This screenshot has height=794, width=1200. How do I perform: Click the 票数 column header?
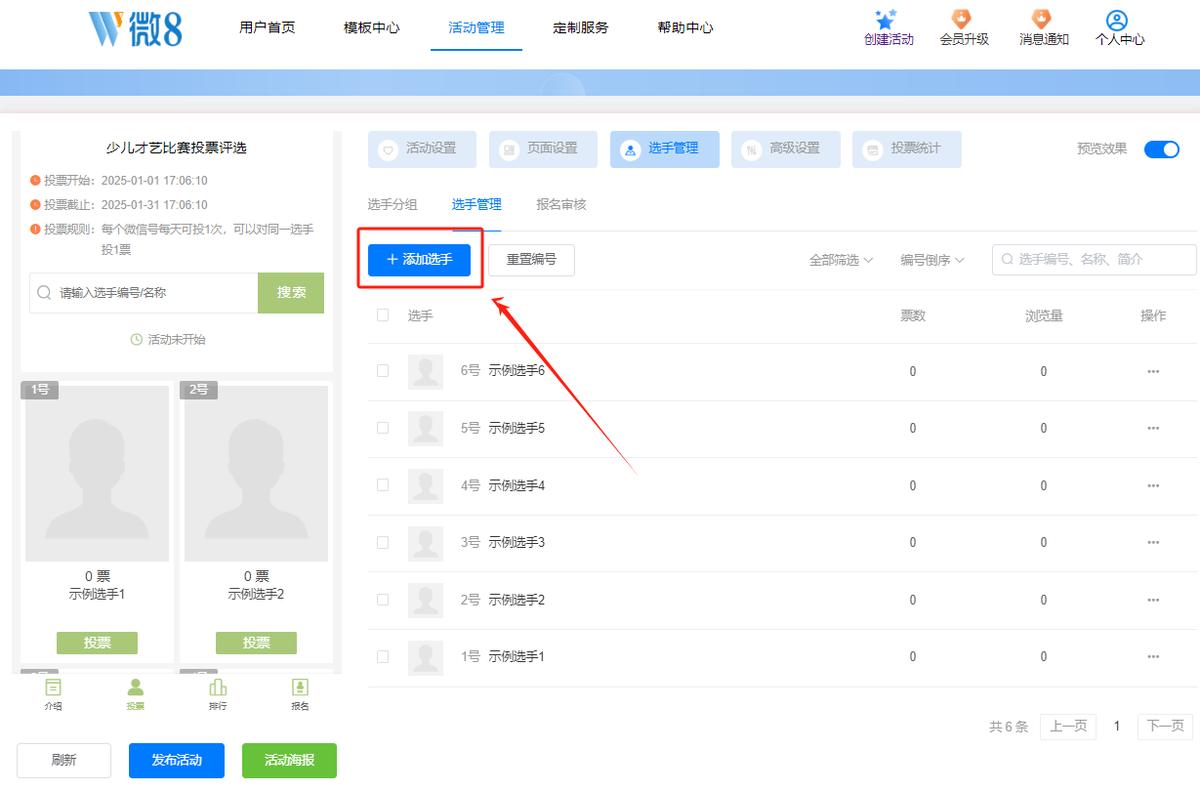(x=913, y=316)
